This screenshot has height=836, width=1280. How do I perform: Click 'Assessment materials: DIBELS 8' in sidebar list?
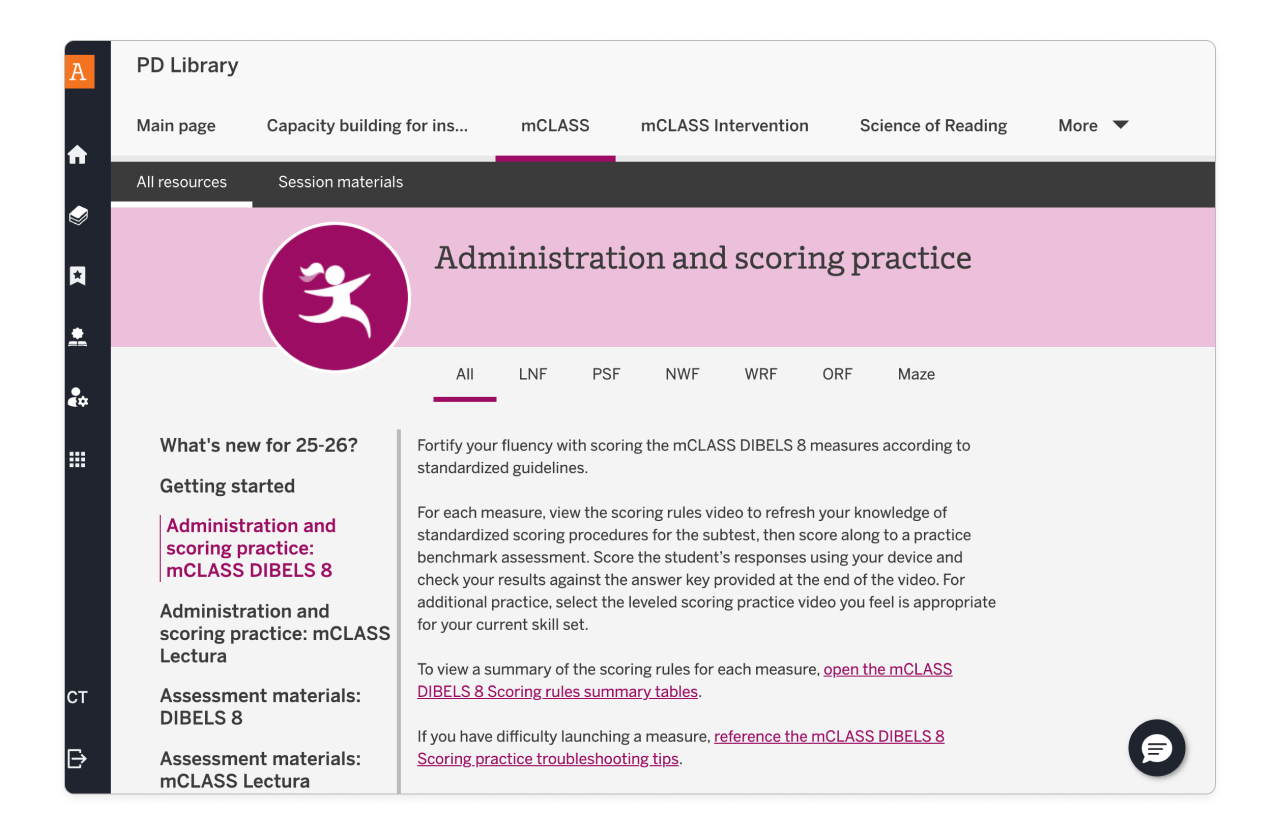point(260,706)
